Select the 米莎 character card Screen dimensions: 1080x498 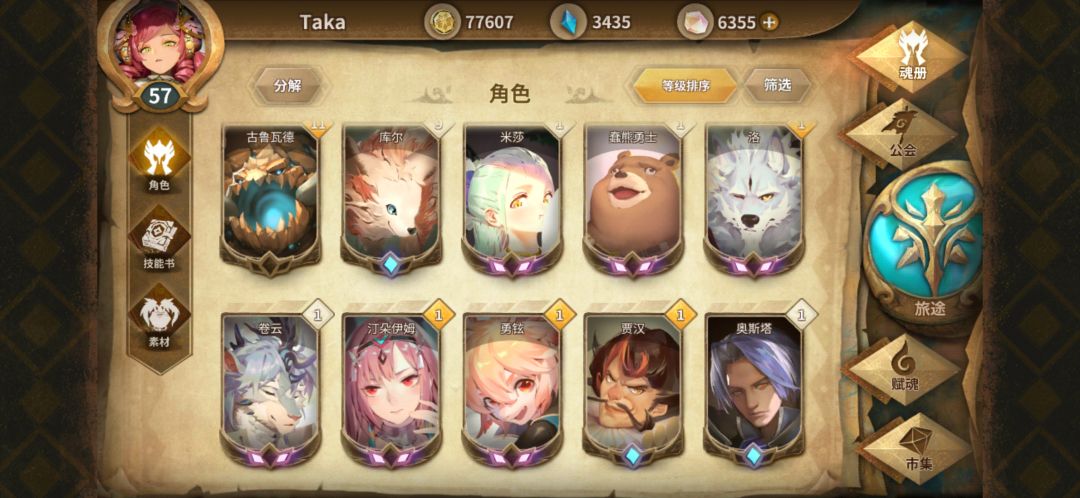pyautogui.click(x=512, y=199)
